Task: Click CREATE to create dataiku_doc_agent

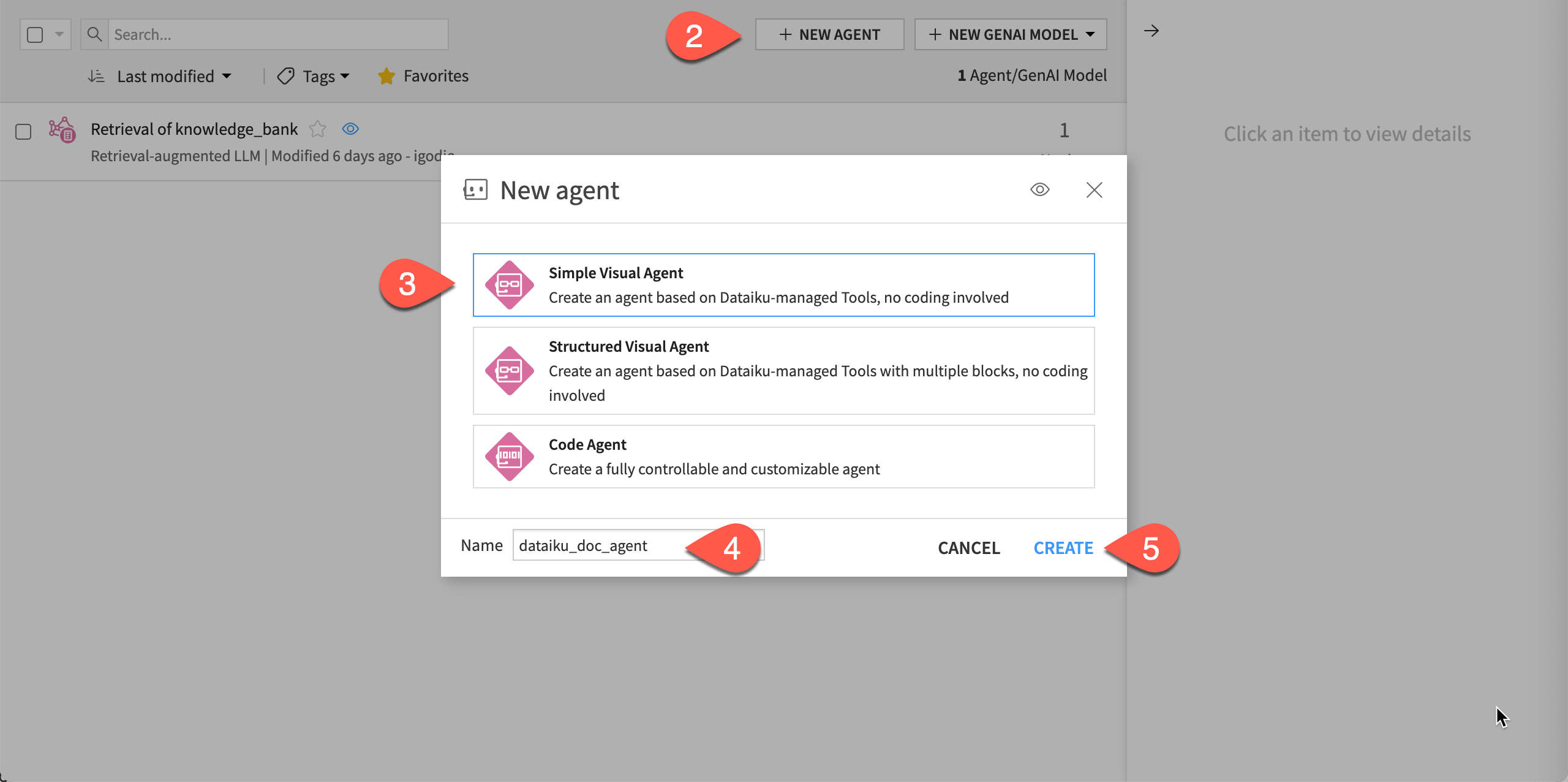Action: [x=1063, y=547]
